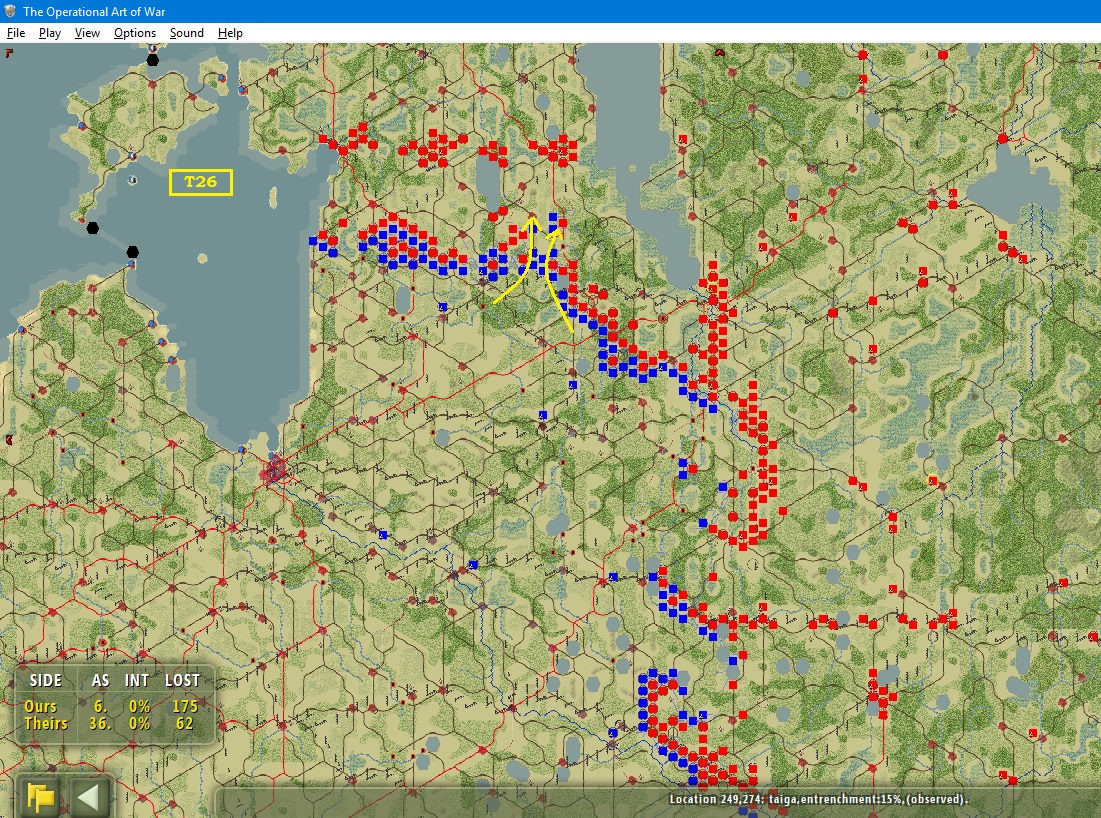Click the "6." AS value for Ours
The width and height of the screenshot is (1101, 818).
tap(101, 706)
